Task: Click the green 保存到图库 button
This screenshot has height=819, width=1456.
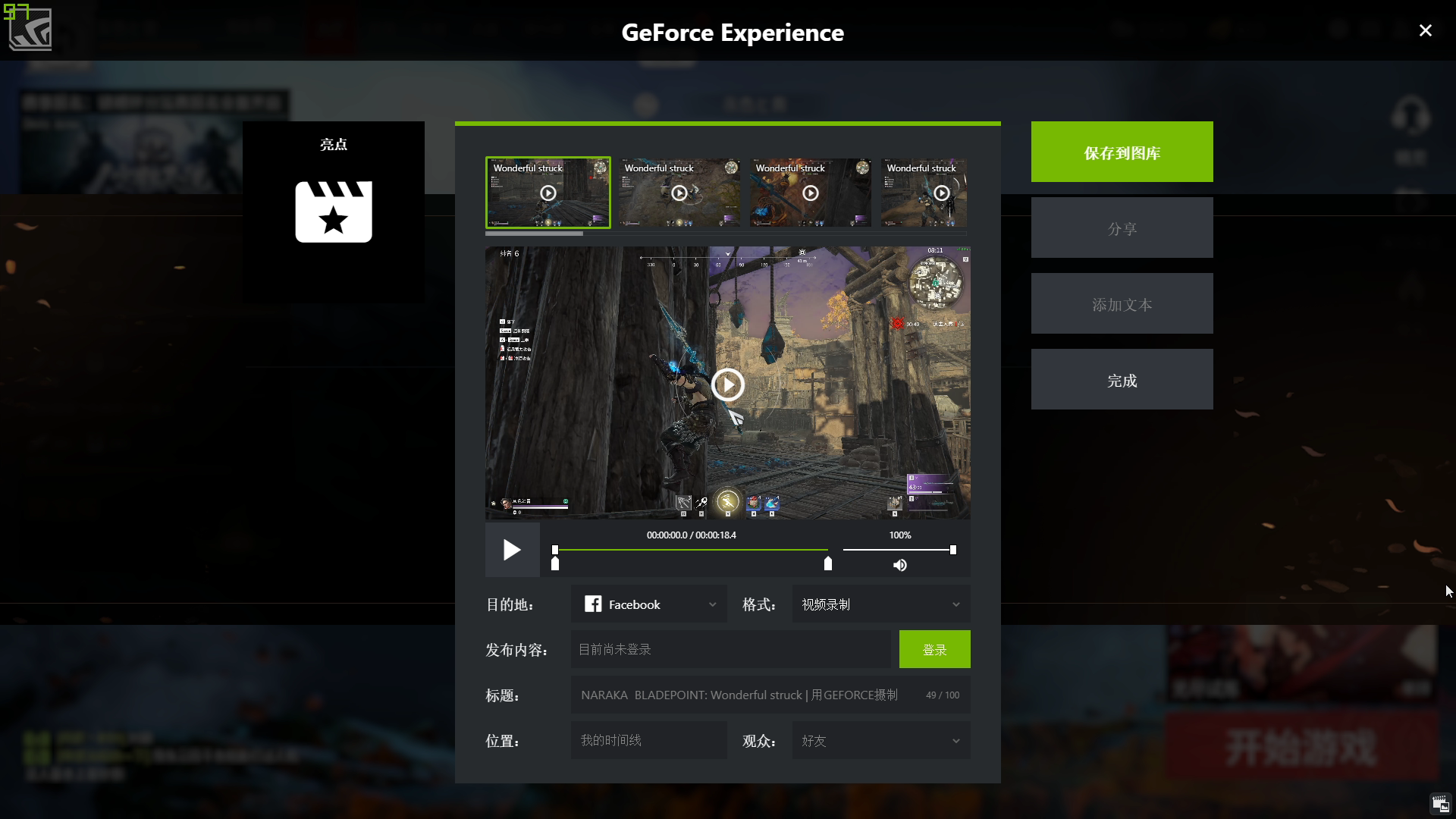Action: (1122, 152)
